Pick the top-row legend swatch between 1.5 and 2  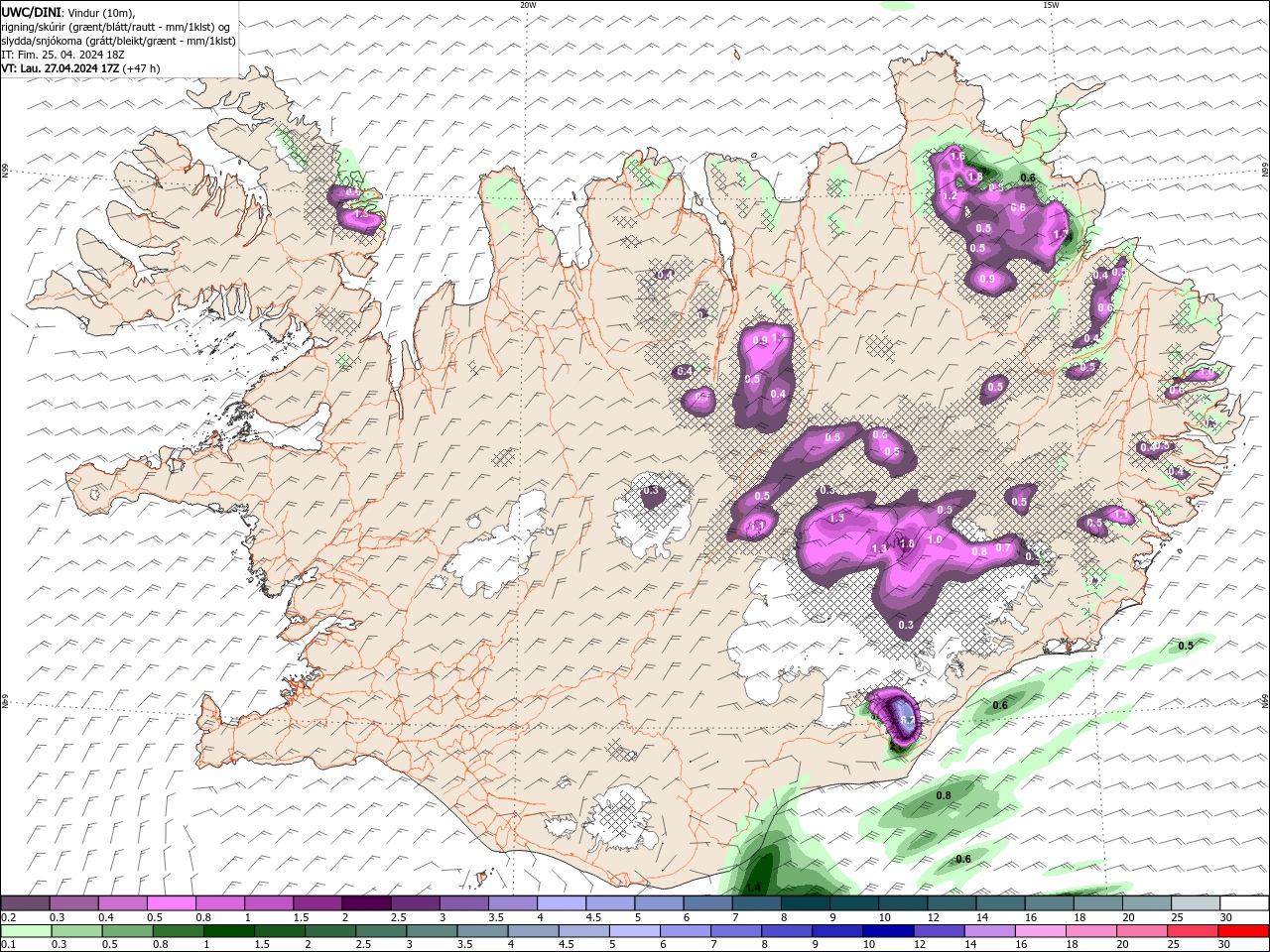coord(317,902)
